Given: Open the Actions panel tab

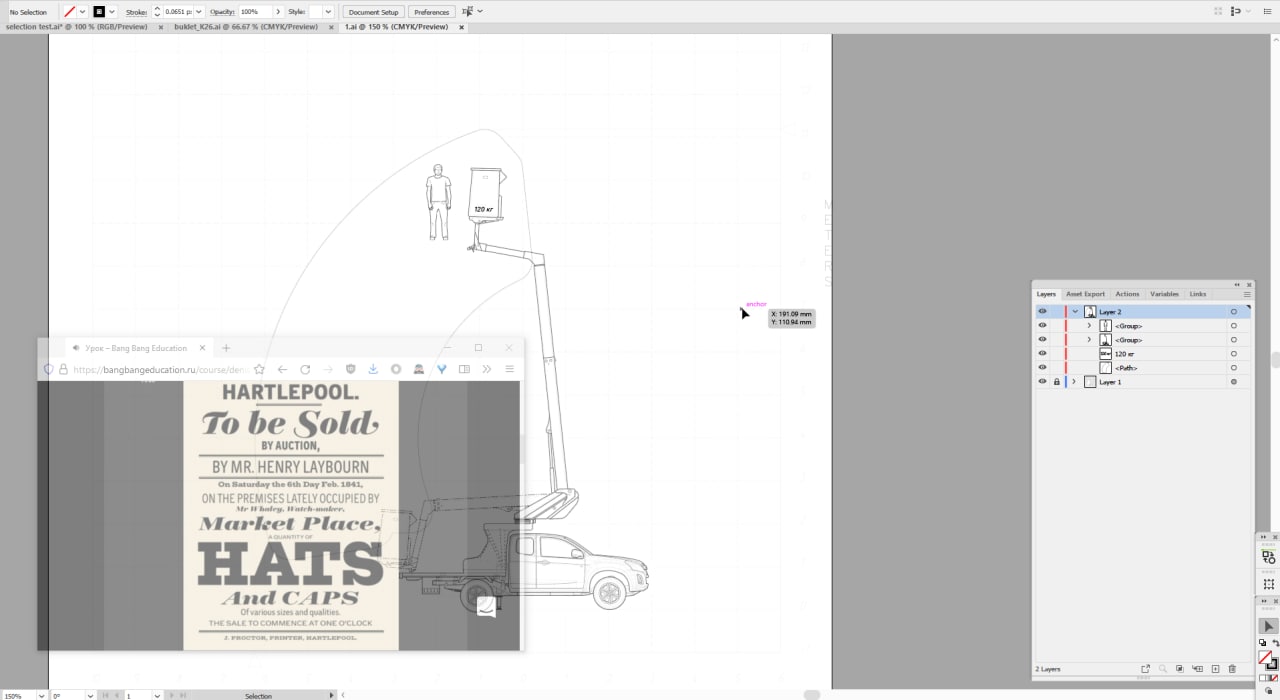Looking at the screenshot, I should click(x=1127, y=294).
